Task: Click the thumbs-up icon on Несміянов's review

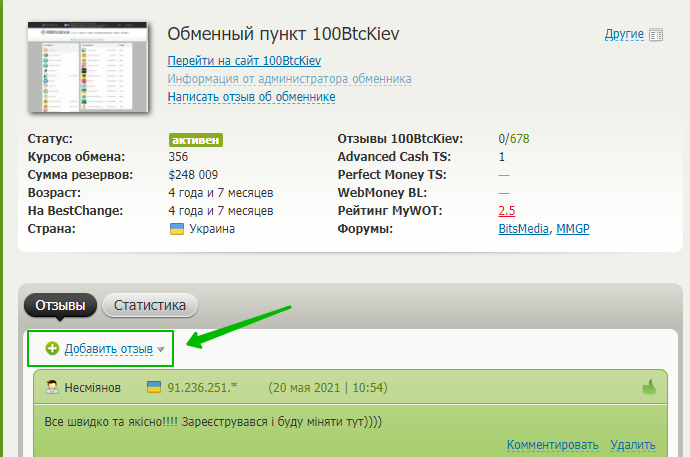Action: click(649, 387)
